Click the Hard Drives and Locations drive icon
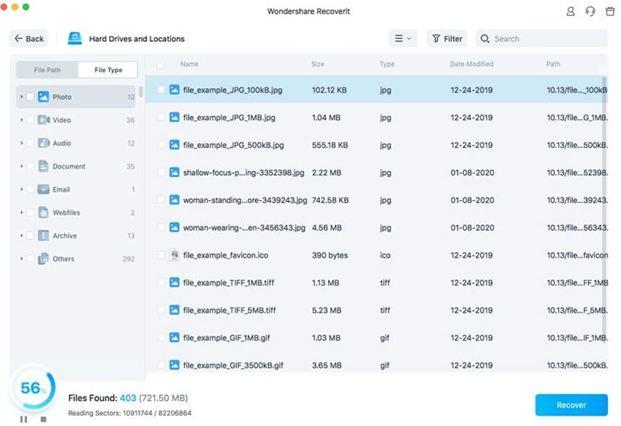The width and height of the screenshot is (621, 426). click(x=75, y=38)
